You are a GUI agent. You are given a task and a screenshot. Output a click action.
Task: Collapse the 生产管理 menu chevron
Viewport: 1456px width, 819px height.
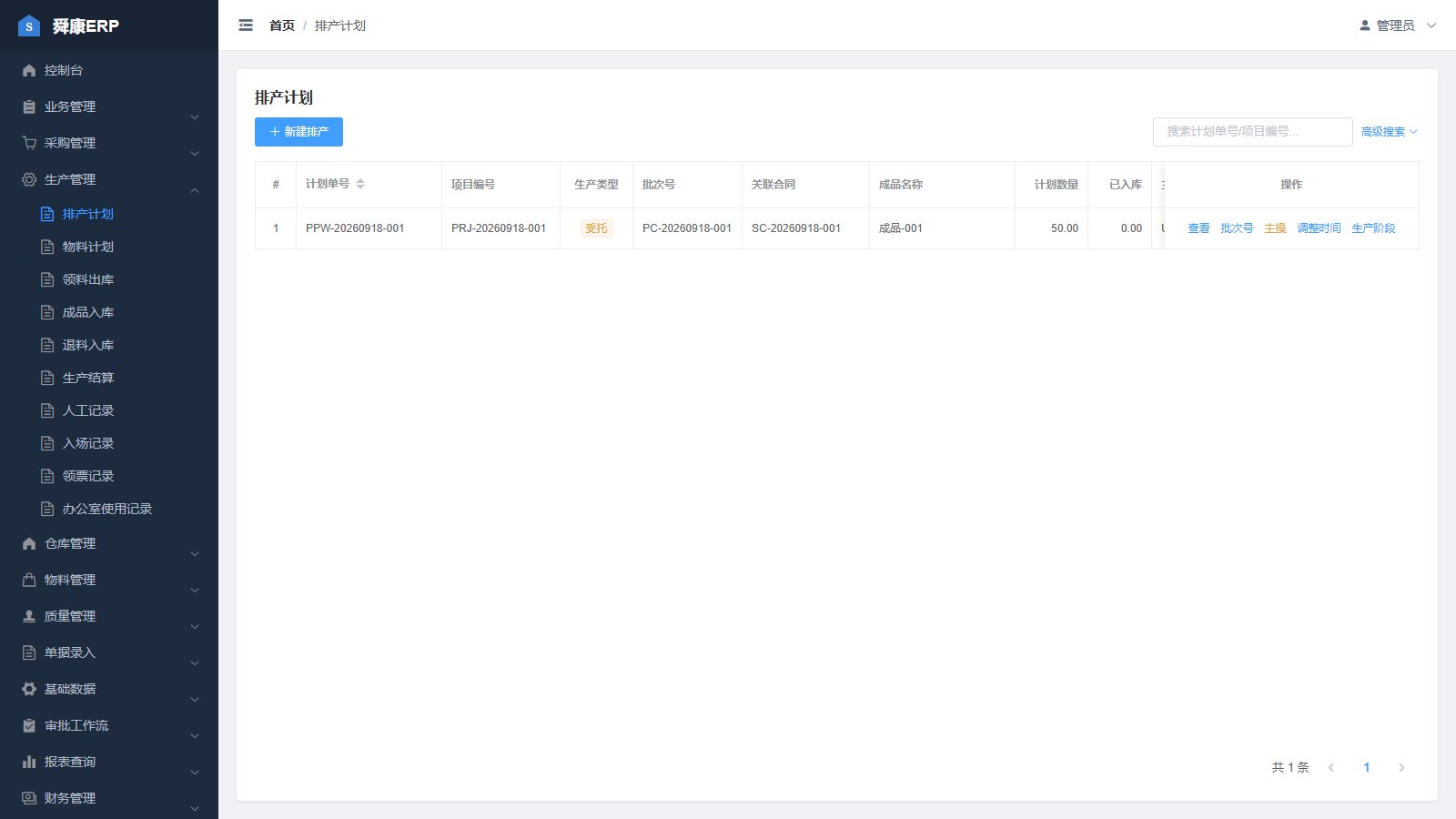(195, 190)
